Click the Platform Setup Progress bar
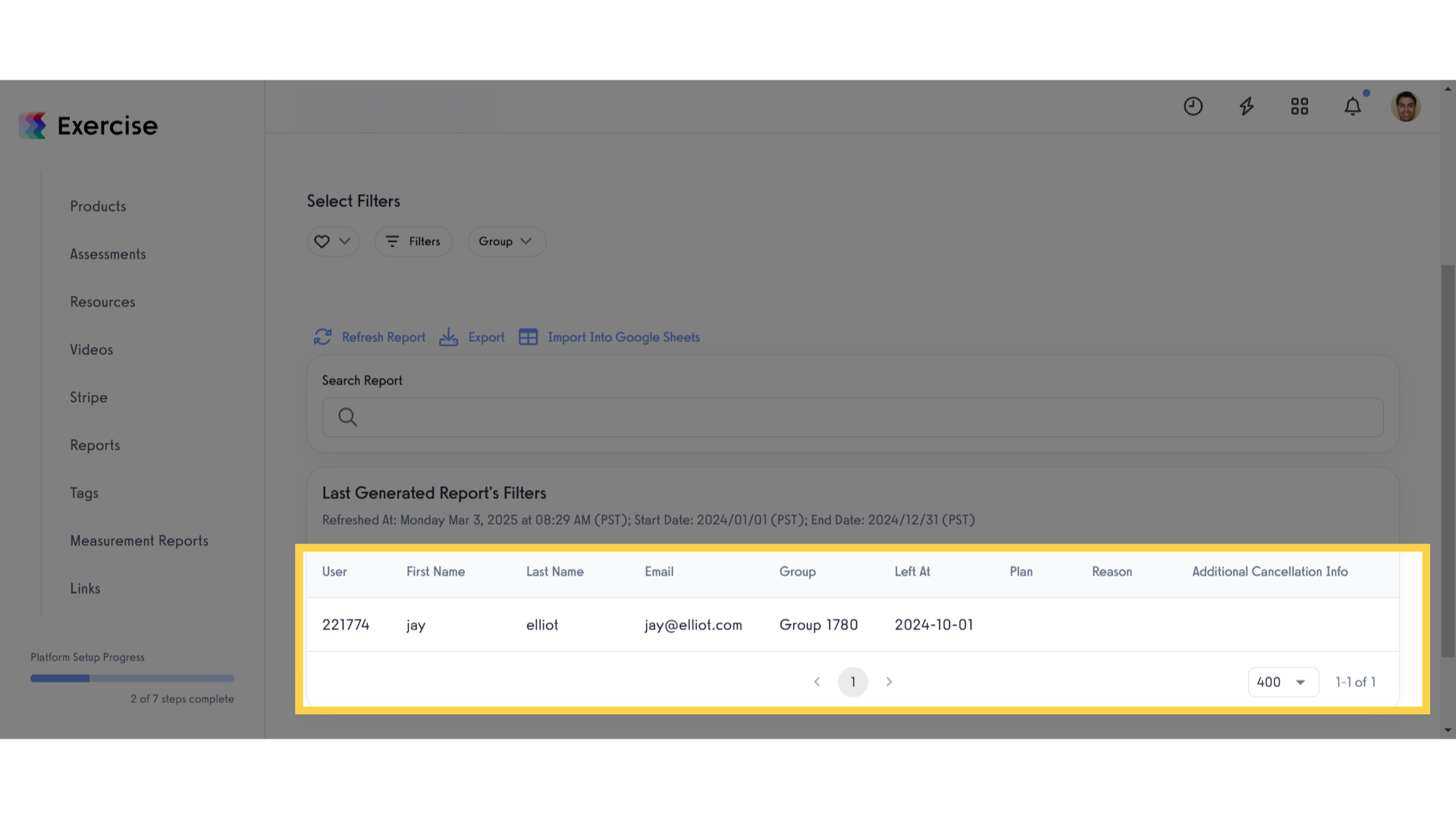 132,679
